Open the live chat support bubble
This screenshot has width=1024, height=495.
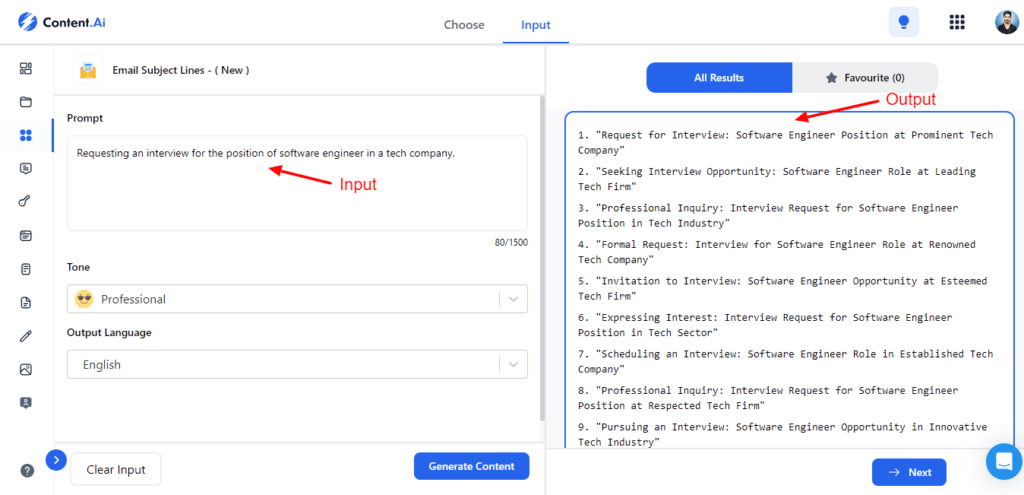point(1004,461)
